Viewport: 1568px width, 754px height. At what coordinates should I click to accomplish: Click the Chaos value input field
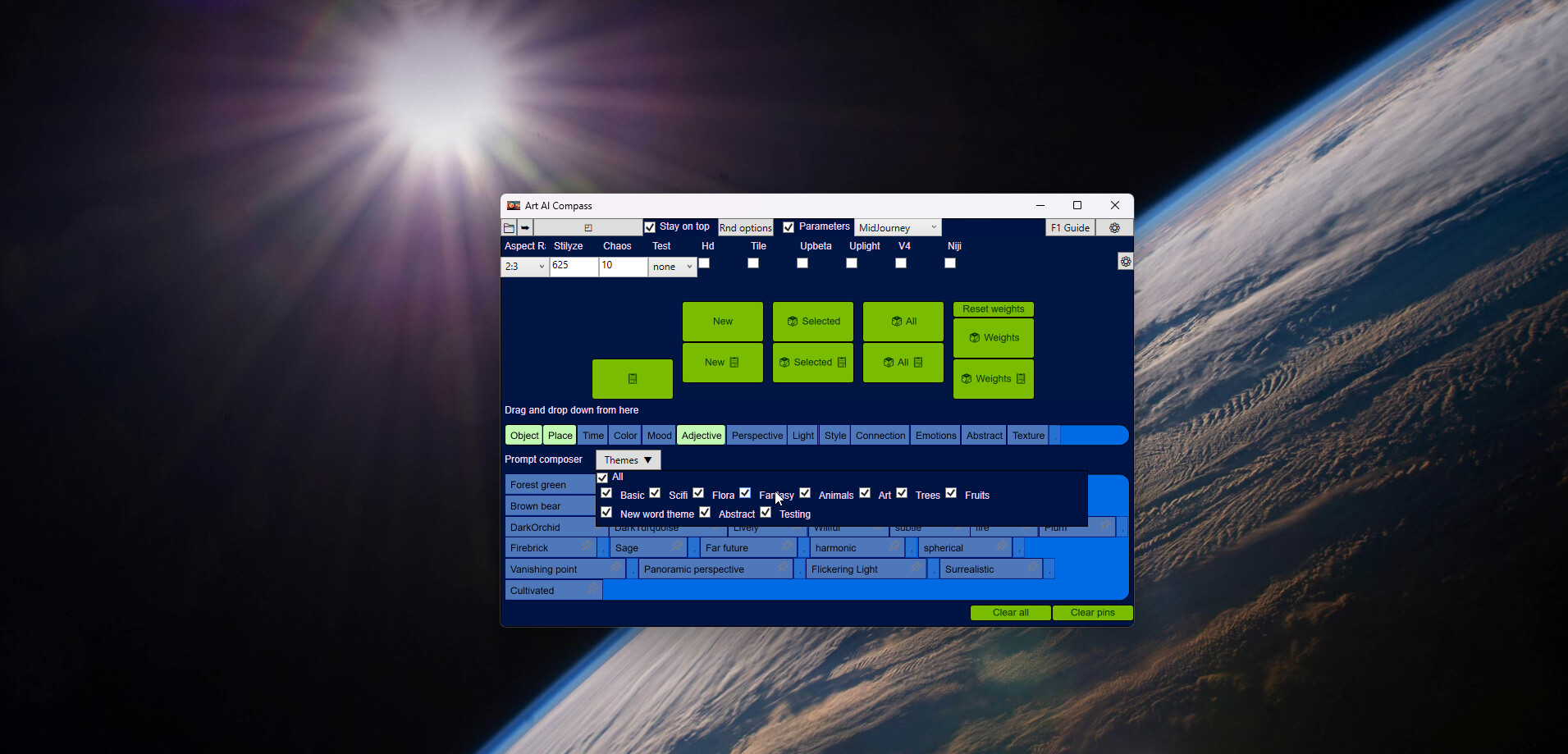(623, 266)
